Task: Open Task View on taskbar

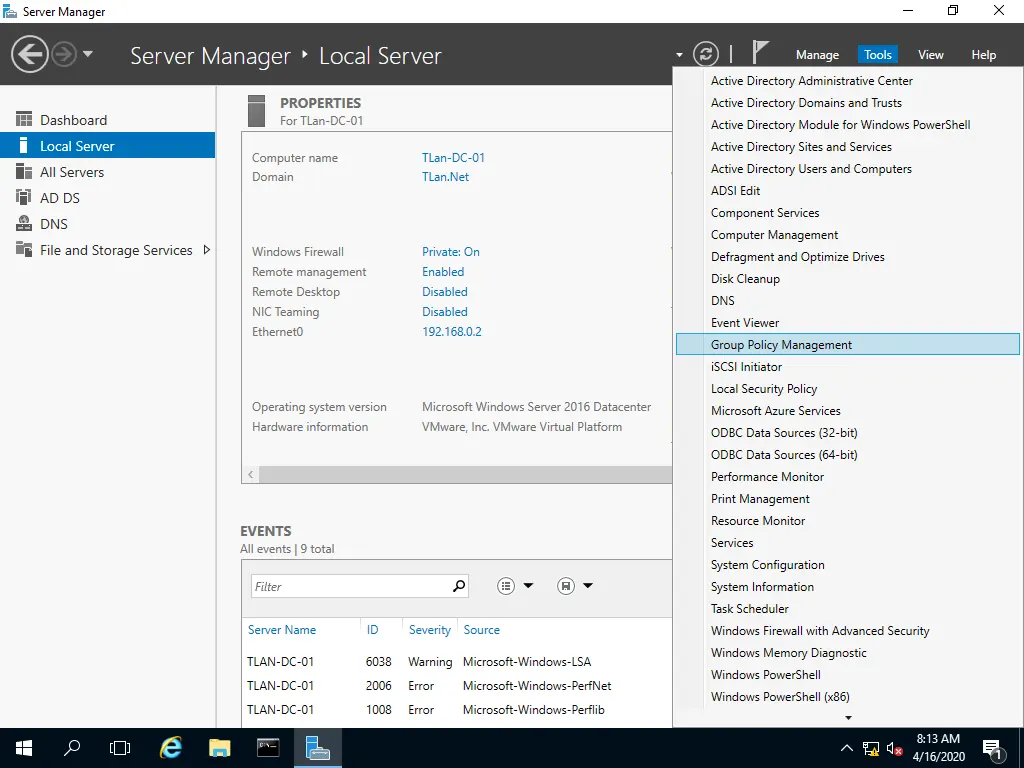Action: tap(120, 748)
